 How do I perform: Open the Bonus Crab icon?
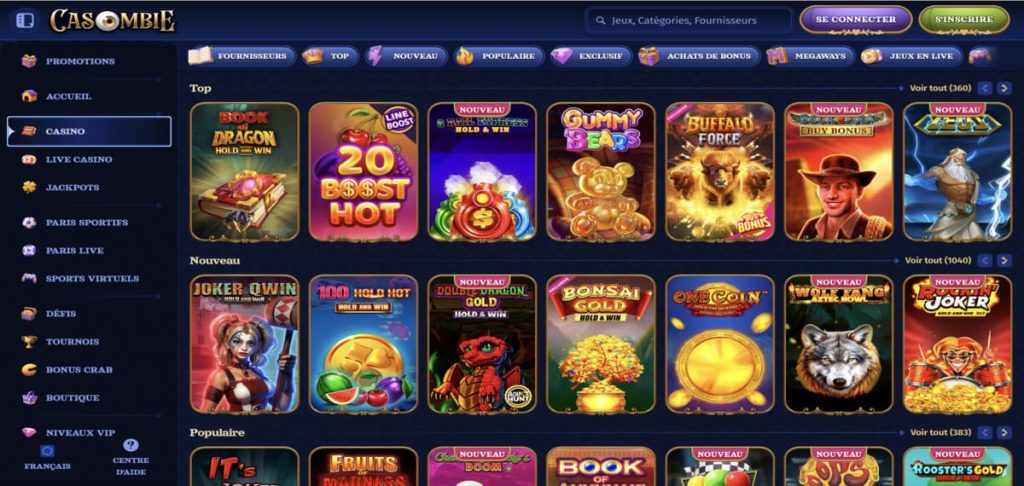[29, 370]
